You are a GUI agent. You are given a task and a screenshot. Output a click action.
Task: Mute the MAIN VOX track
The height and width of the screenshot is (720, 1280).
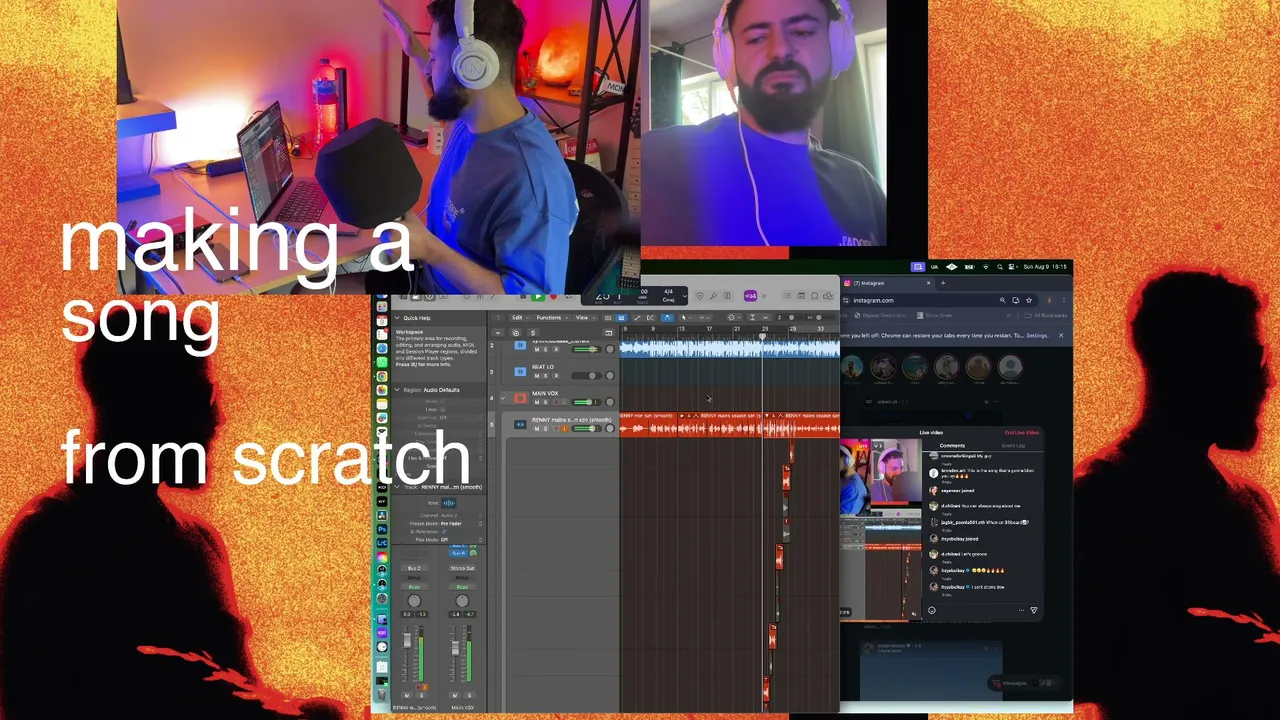tap(535, 402)
